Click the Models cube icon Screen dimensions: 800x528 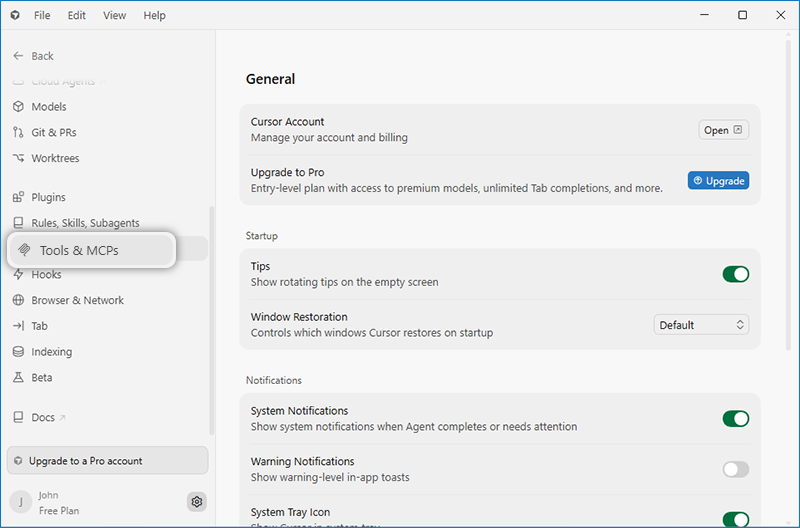coord(18,107)
